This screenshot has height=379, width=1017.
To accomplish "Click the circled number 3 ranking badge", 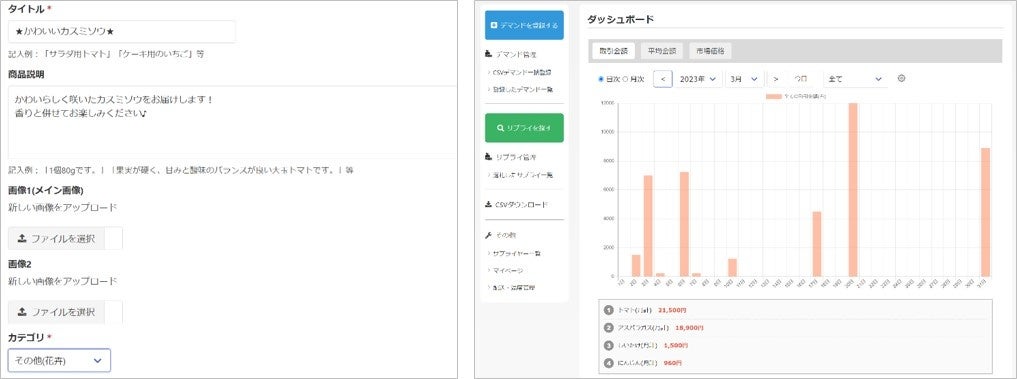I will tap(608, 345).
